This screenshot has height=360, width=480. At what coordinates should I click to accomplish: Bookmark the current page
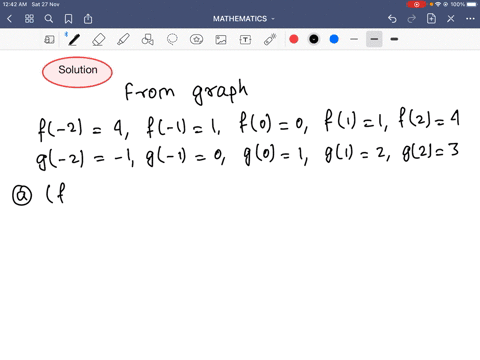point(68,19)
